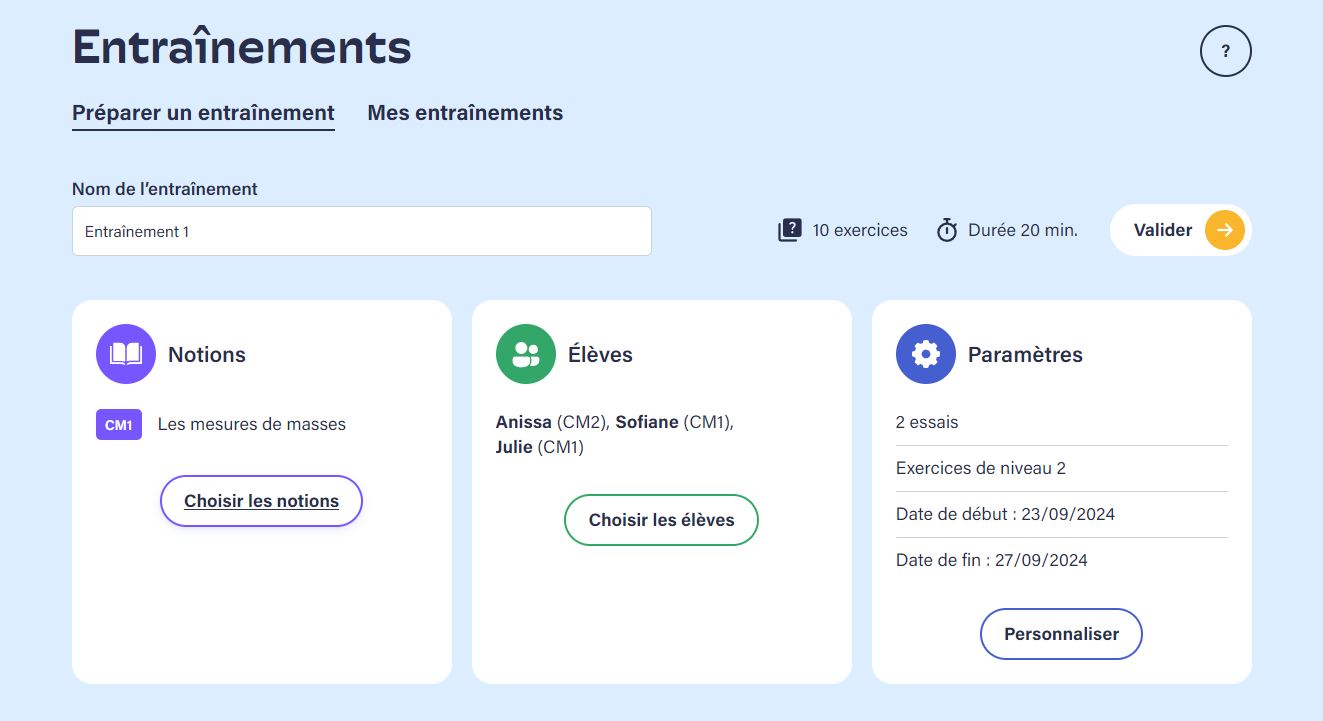Click the CM1 level badge
This screenshot has width=1323, height=721.
click(x=119, y=425)
